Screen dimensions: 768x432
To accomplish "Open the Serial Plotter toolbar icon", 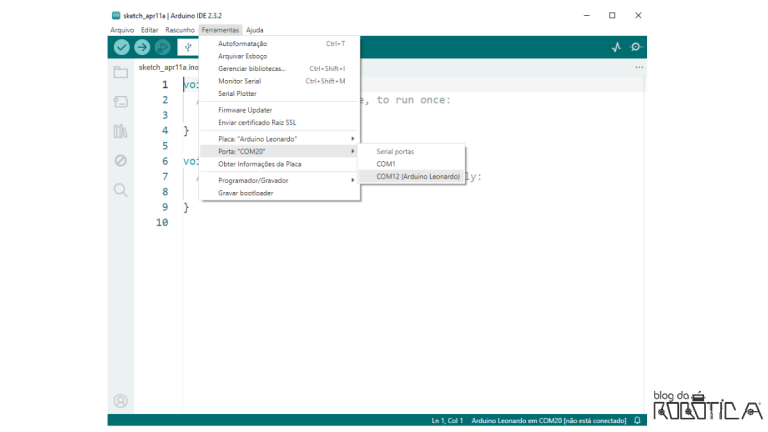I will click(x=616, y=47).
